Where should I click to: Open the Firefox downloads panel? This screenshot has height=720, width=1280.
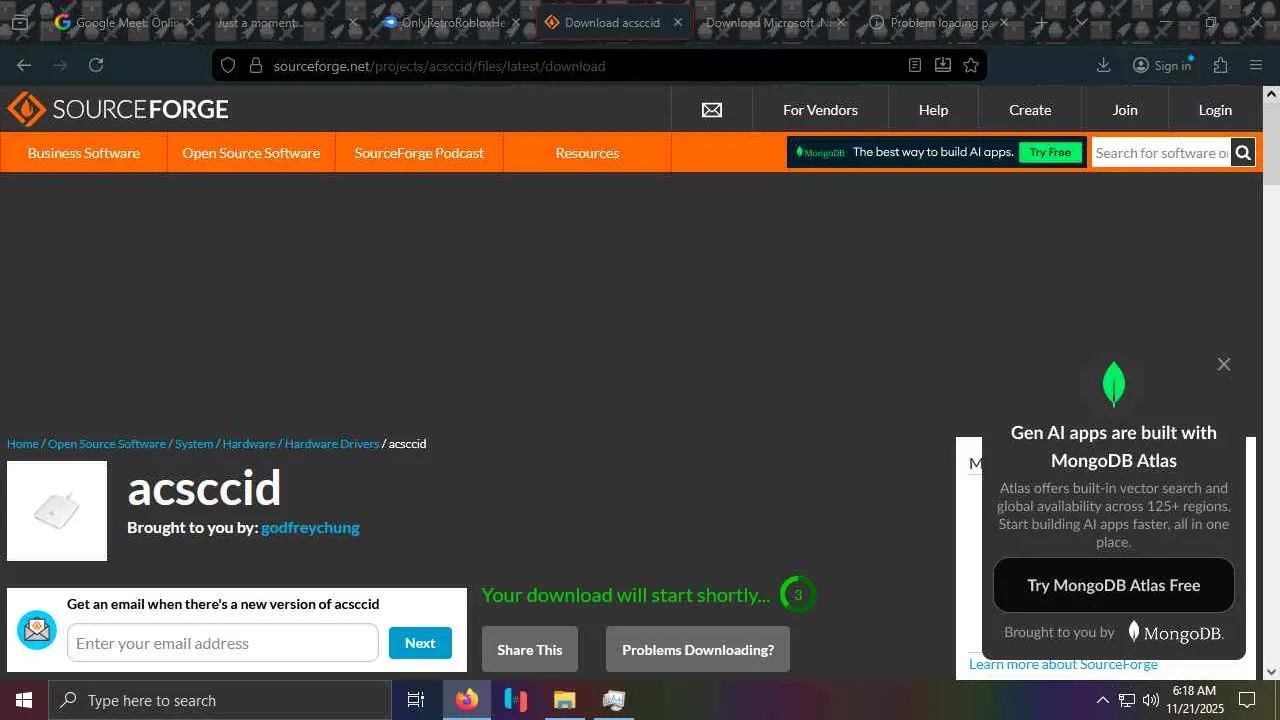click(1104, 65)
